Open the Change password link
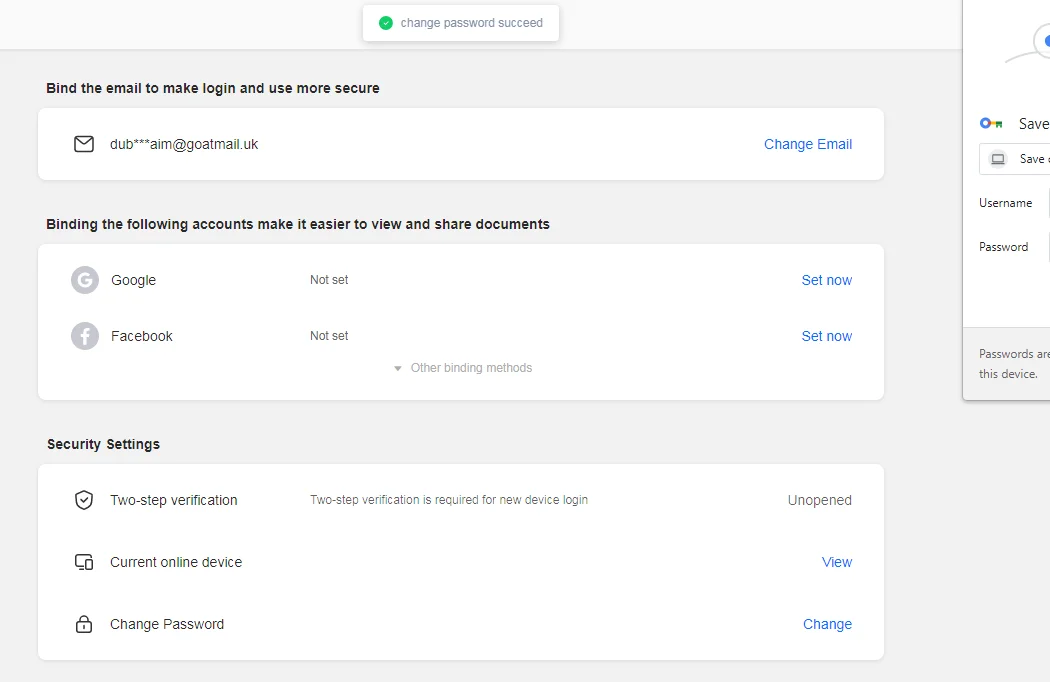The height and width of the screenshot is (682, 1050). 828,624
